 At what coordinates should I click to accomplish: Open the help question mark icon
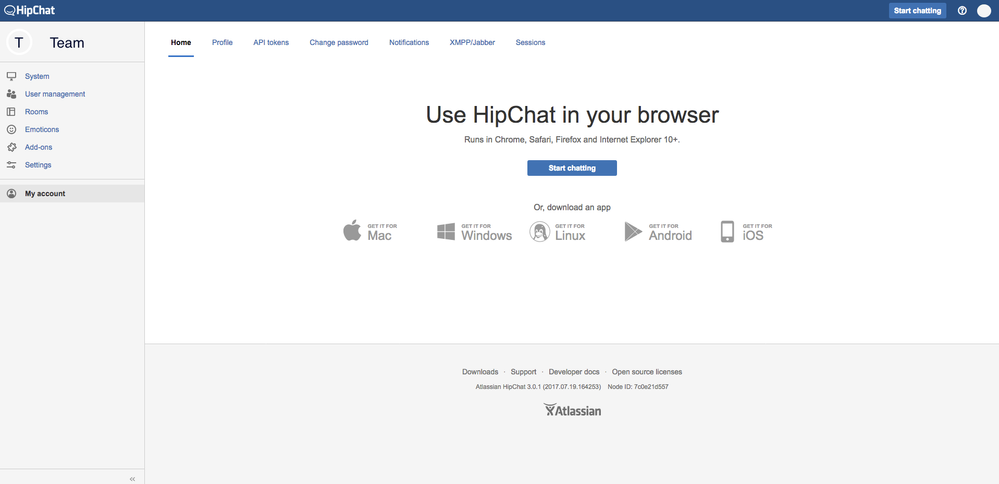pyautogui.click(x=962, y=10)
